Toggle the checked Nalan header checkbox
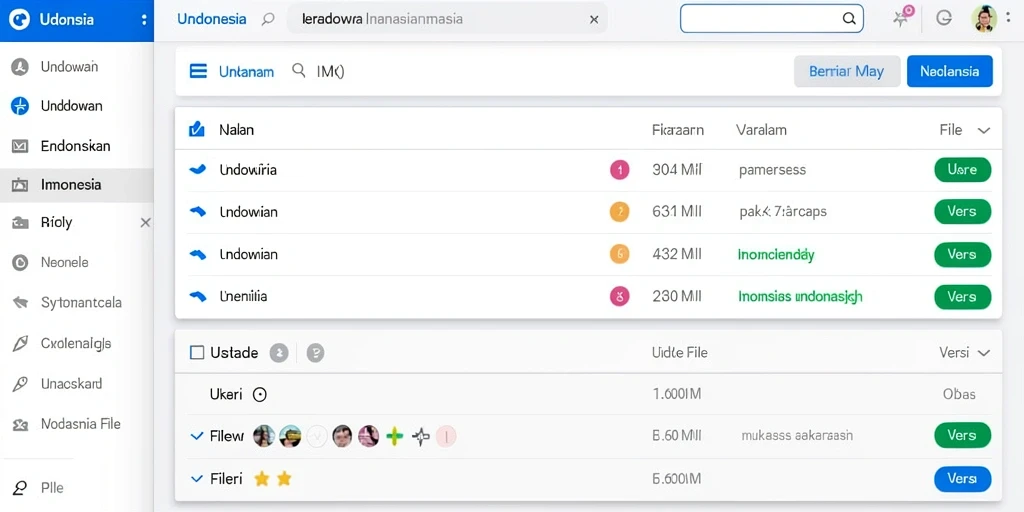Screen dimensions: 1024x512 point(197,129)
